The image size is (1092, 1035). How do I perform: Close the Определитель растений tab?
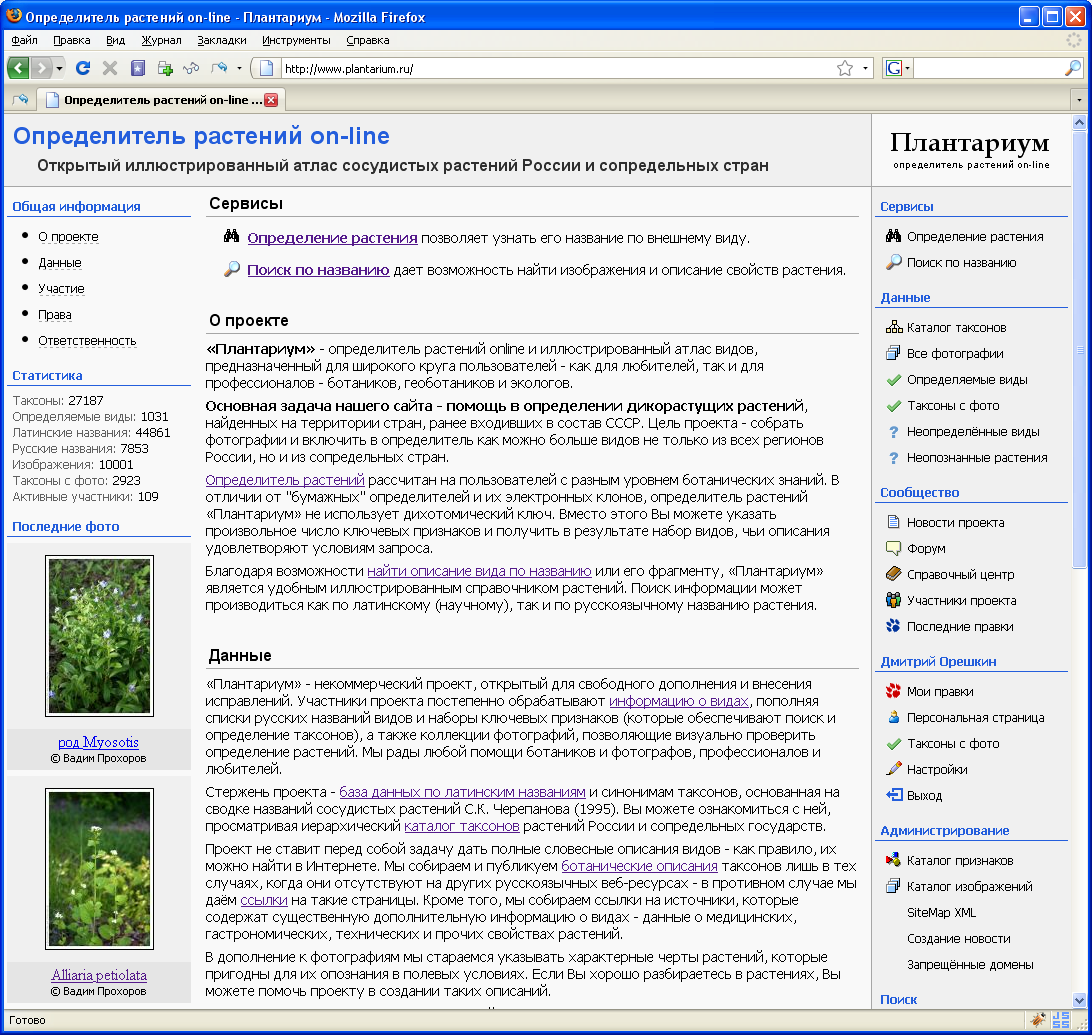(x=271, y=100)
